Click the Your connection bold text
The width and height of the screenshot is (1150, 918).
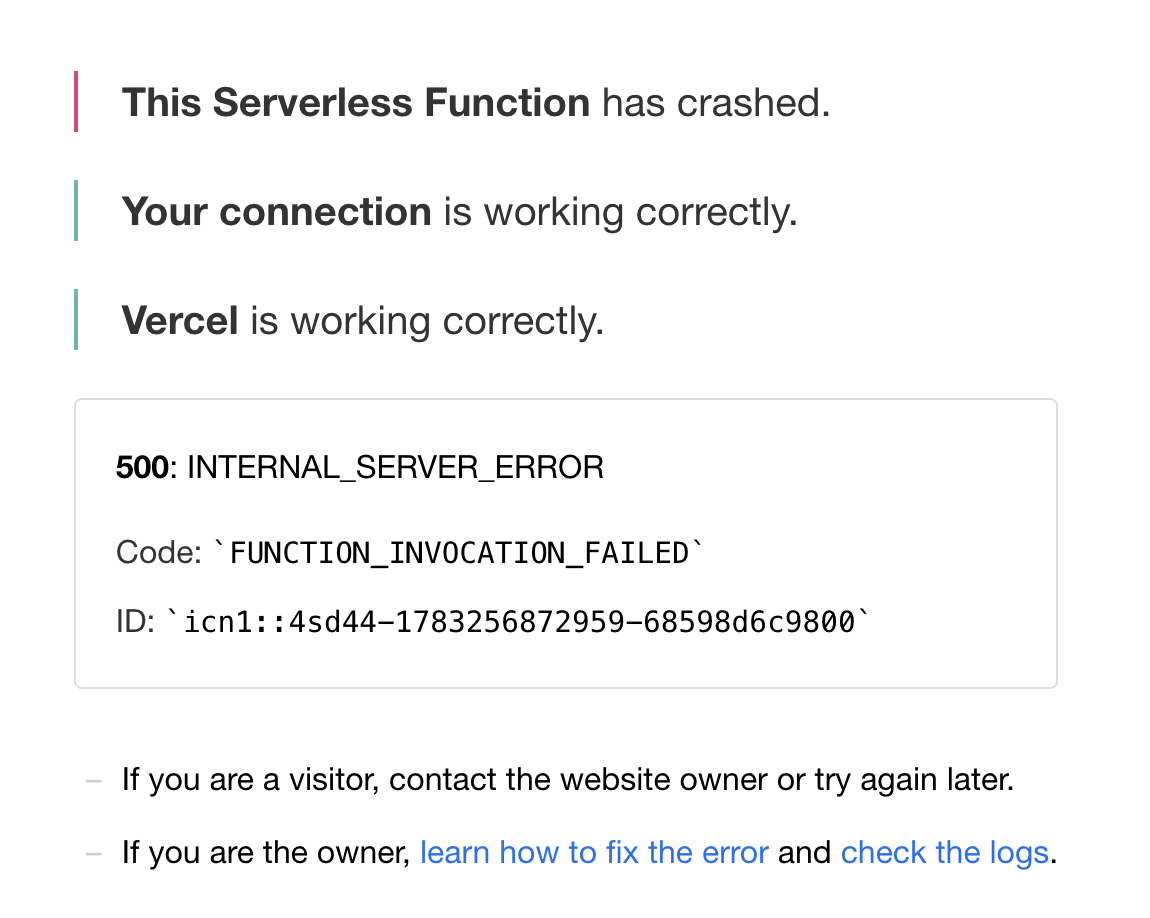tap(276, 212)
